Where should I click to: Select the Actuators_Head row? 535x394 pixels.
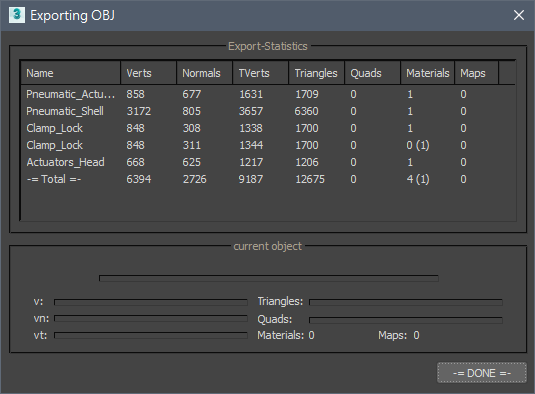(x=268, y=162)
